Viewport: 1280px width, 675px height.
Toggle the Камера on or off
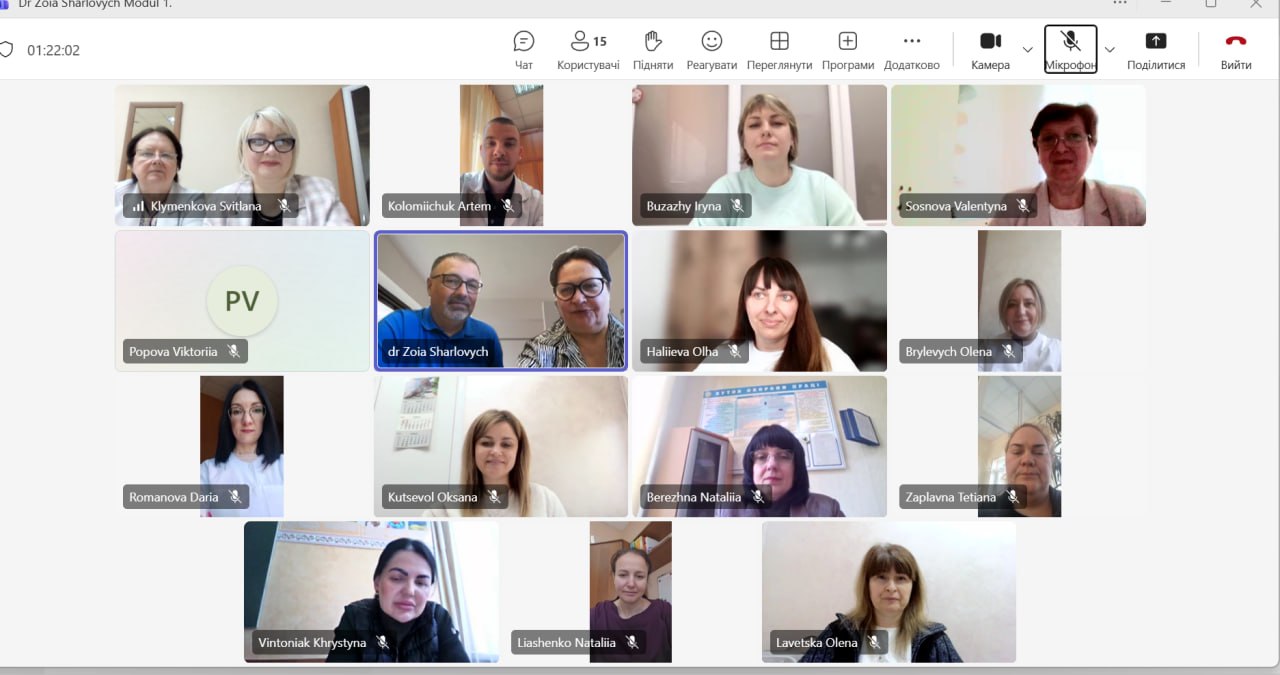pyautogui.click(x=990, y=50)
